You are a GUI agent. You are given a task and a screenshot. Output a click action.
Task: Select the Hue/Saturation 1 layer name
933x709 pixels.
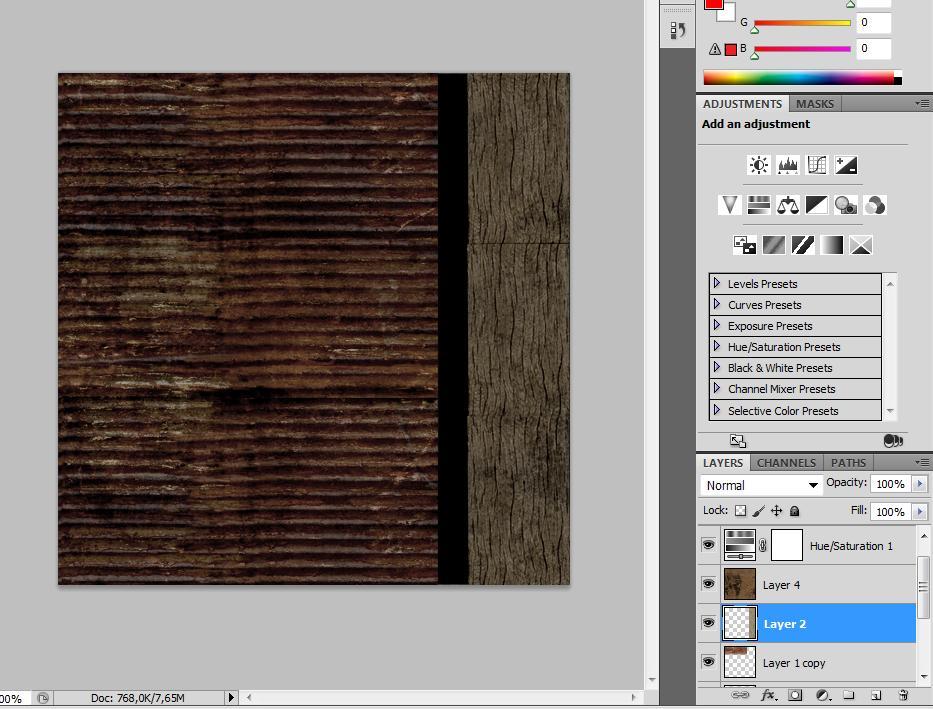851,546
